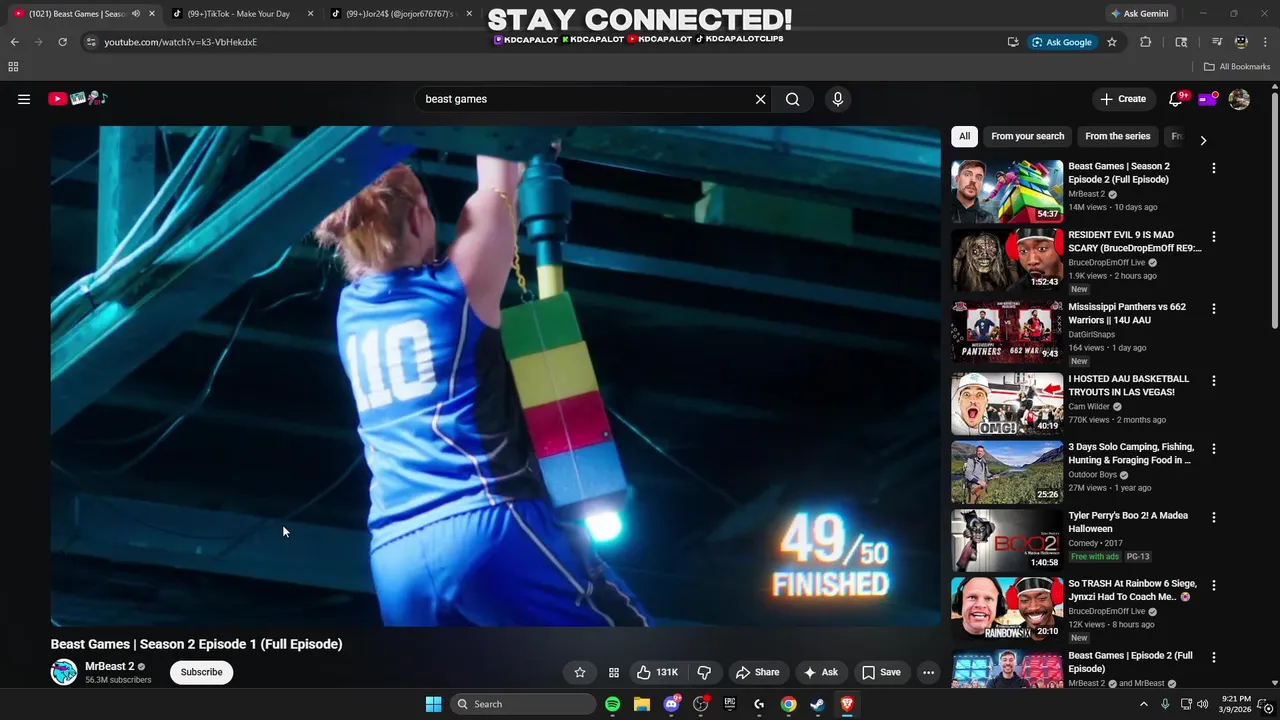Open options for Beast Games Season 2 Episode 2
The height and width of the screenshot is (720, 1280).
tap(1214, 168)
